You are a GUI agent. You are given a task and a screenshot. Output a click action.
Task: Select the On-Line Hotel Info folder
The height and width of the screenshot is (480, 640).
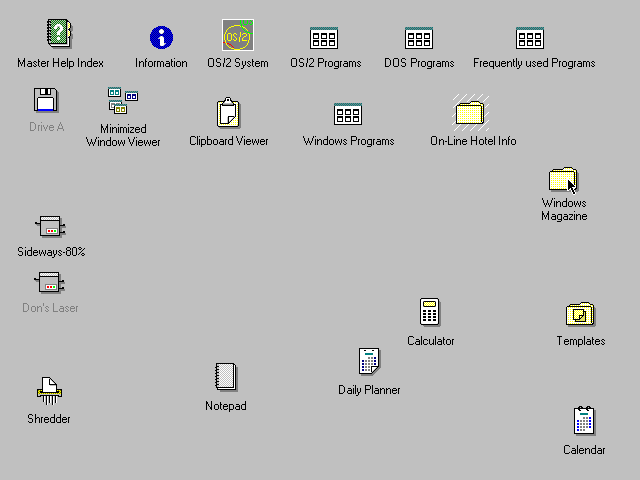pos(470,112)
